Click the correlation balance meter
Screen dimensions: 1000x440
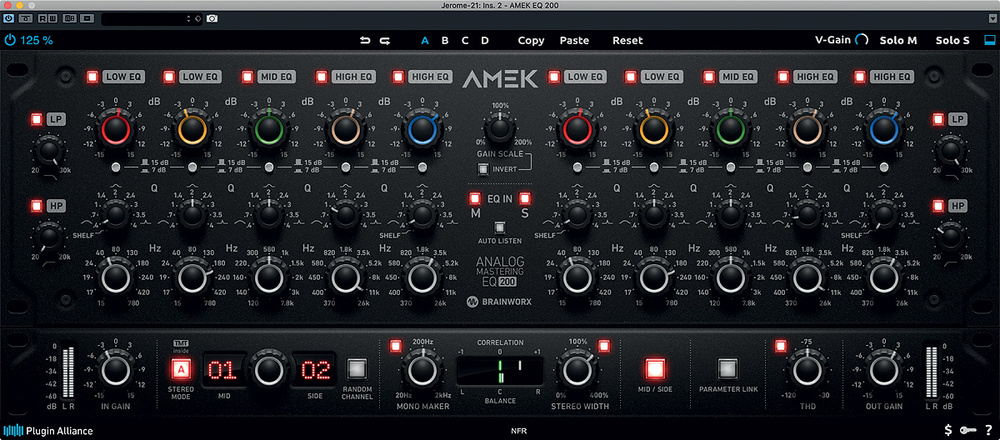pyautogui.click(x=499, y=370)
